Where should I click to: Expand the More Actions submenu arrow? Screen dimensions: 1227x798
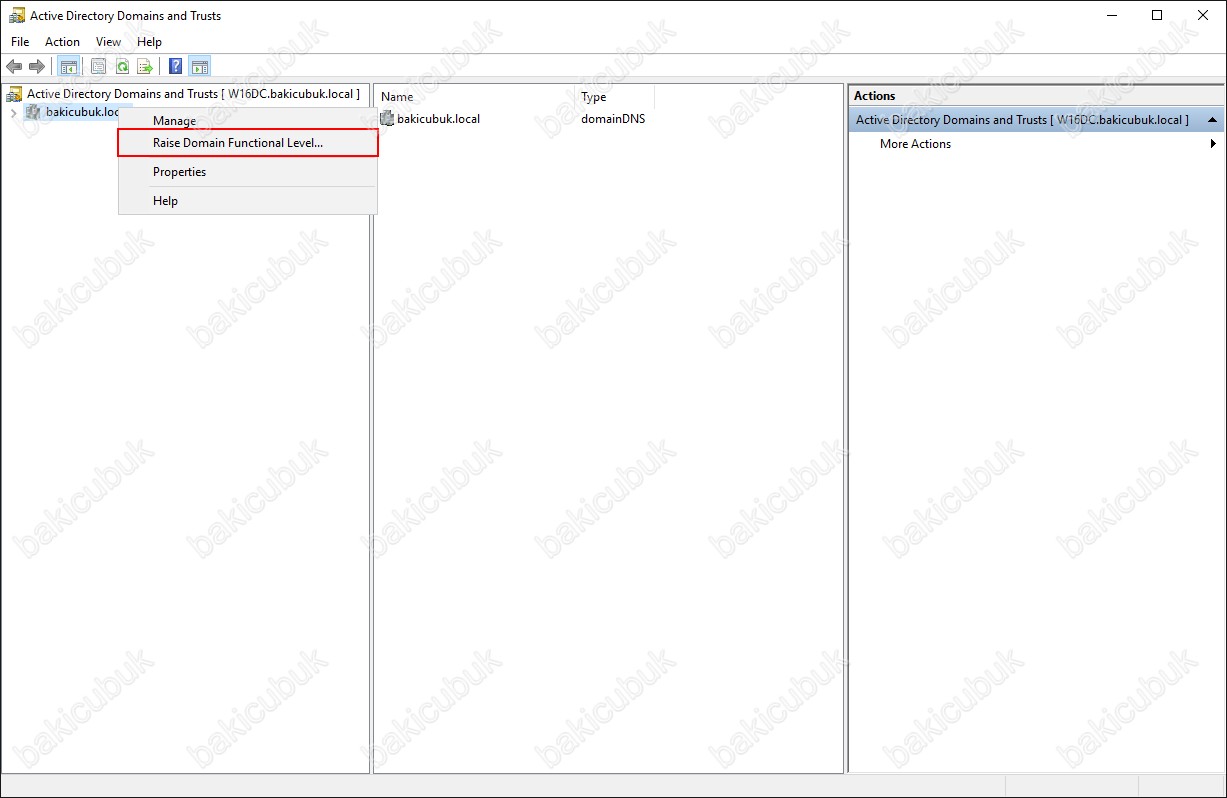point(1213,144)
